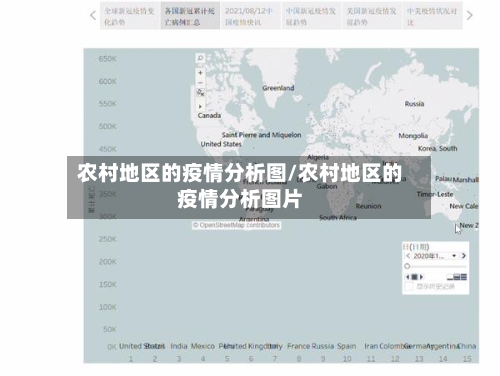Zoom in on the map with plus

200,73
